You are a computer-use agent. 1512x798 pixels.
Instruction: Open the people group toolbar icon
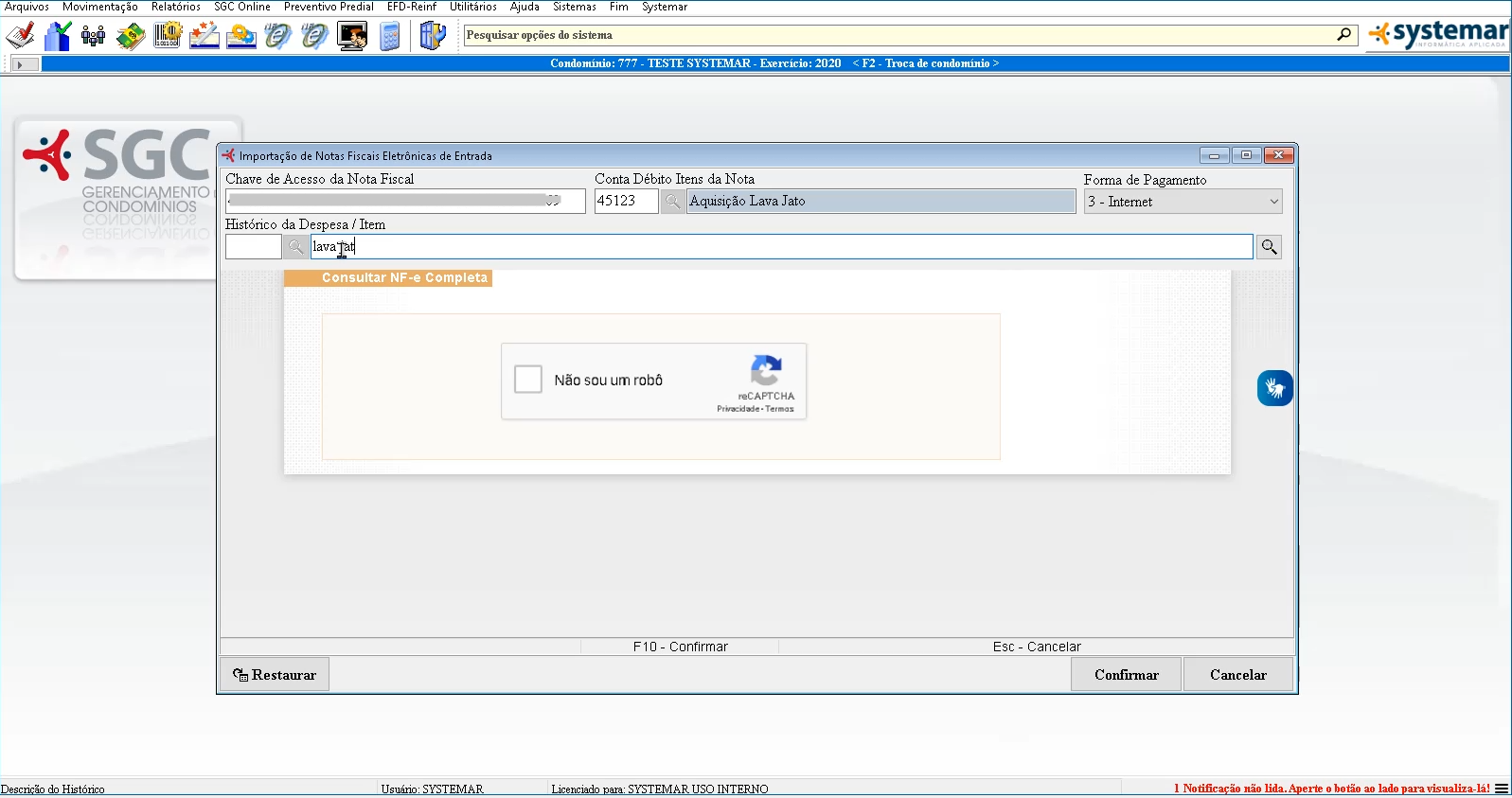93,36
